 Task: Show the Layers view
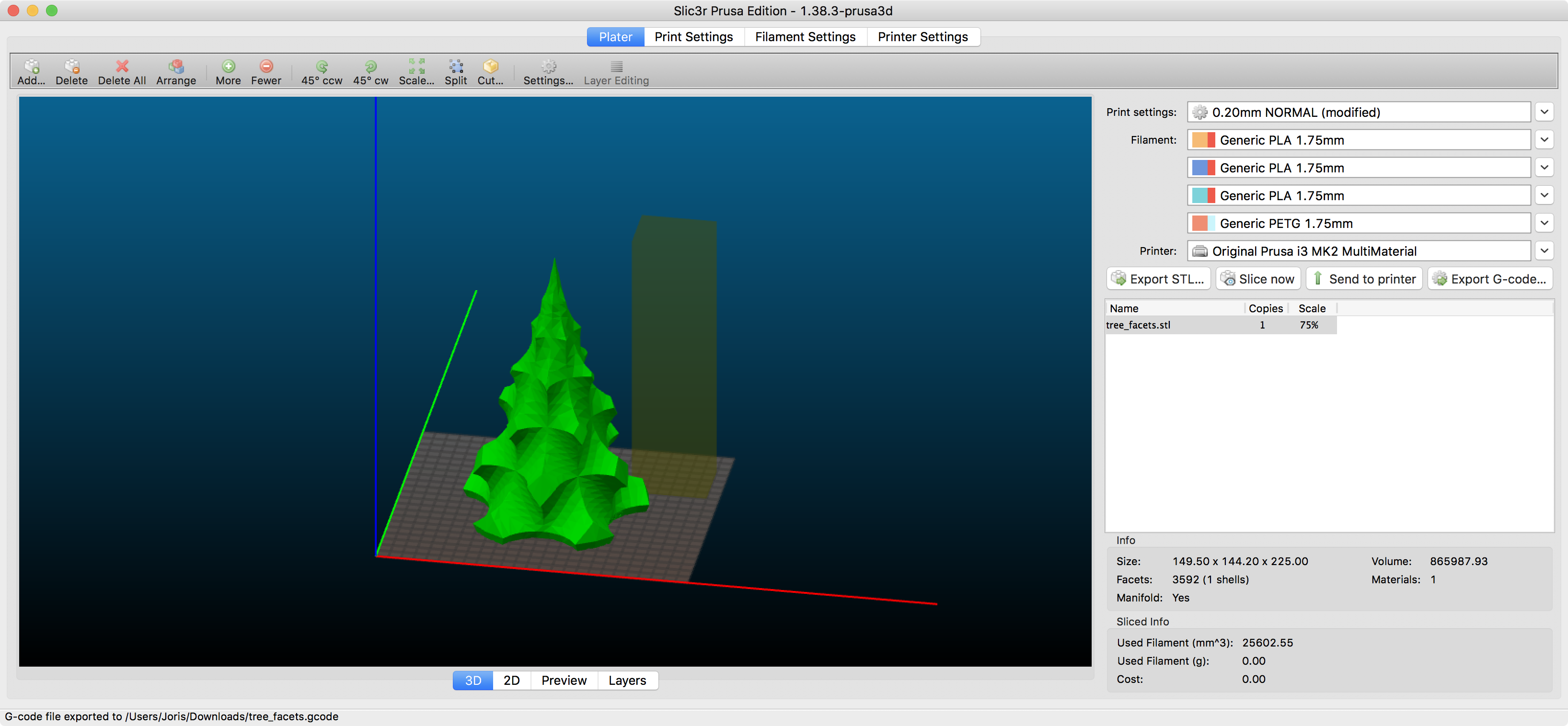627,681
